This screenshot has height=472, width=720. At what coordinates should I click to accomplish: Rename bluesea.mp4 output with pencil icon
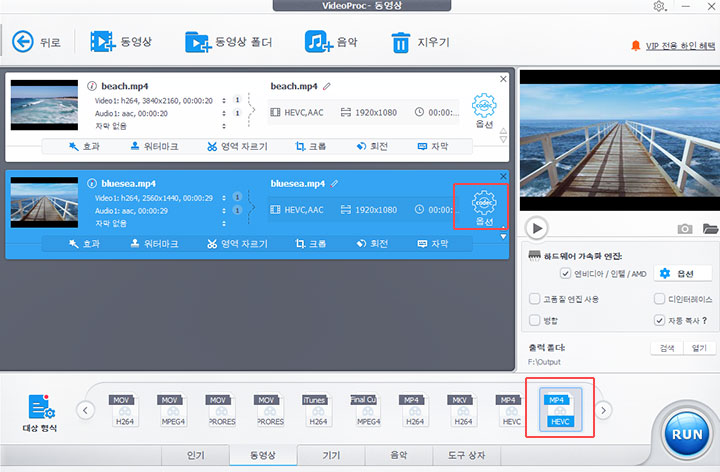click(x=334, y=183)
